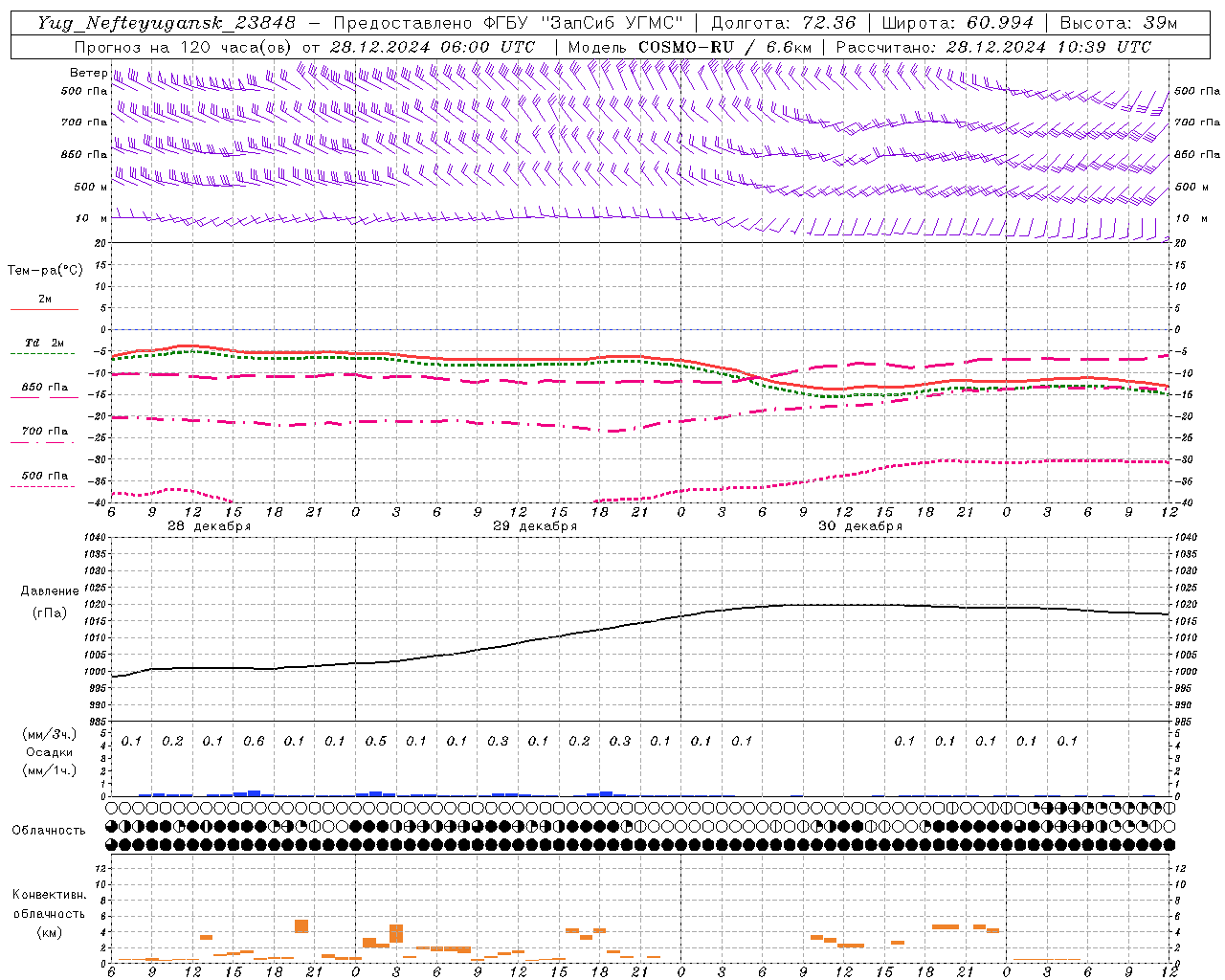Click the 29 декабря date label
This screenshot has height=980, width=1225.
point(534,526)
